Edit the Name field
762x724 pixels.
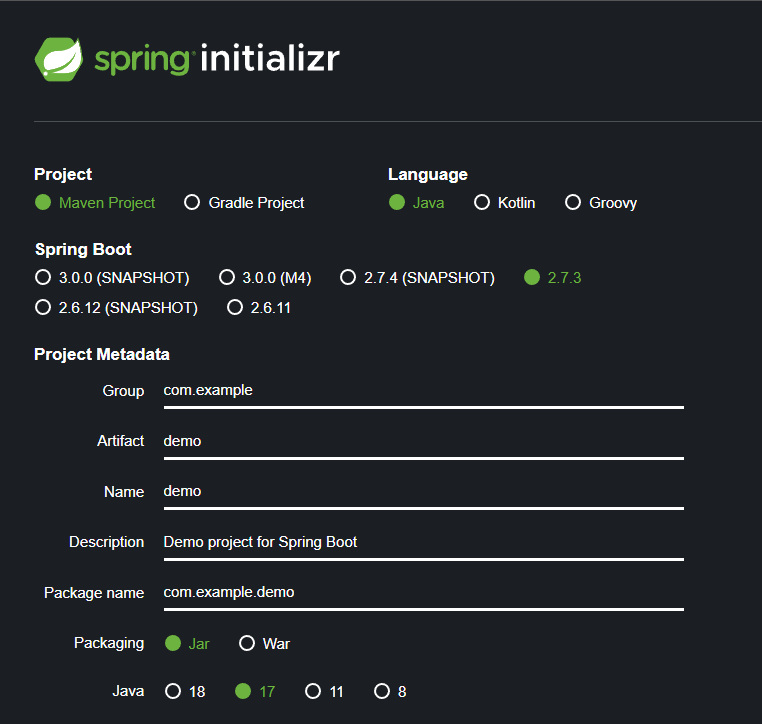pyautogui.click(x=424, y=493)
